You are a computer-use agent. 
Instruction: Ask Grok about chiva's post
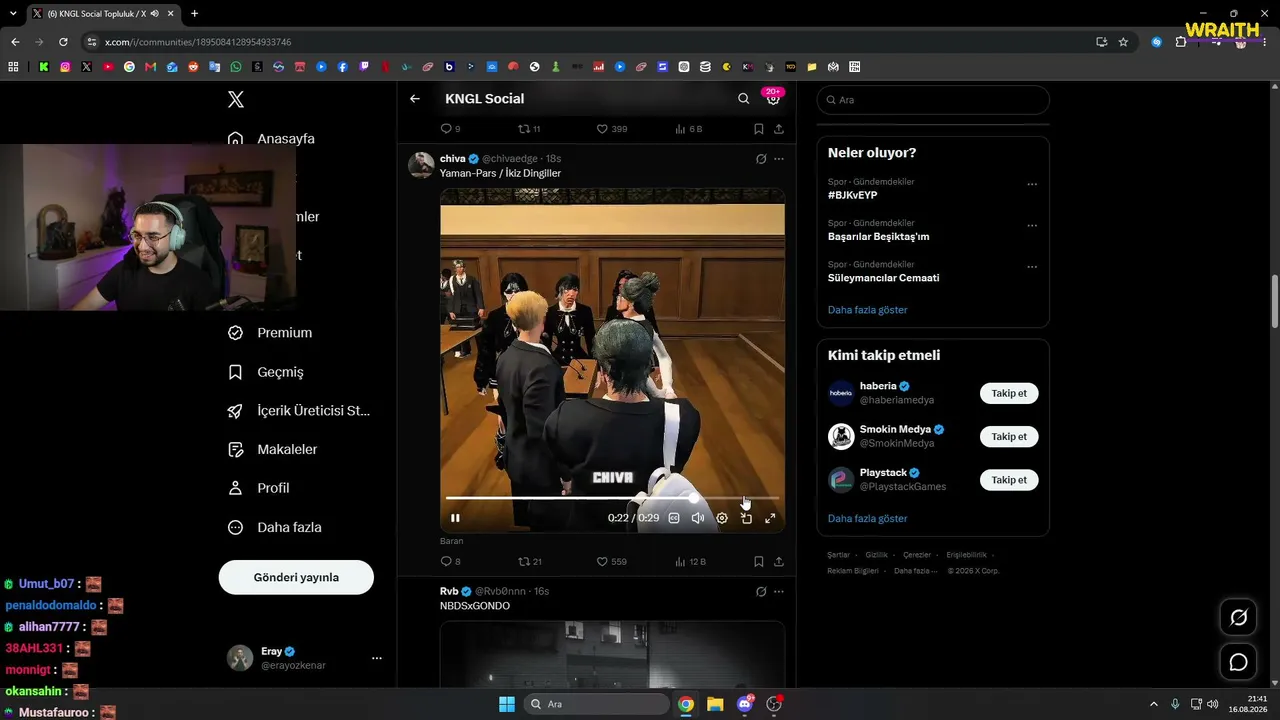coord(761,159)
